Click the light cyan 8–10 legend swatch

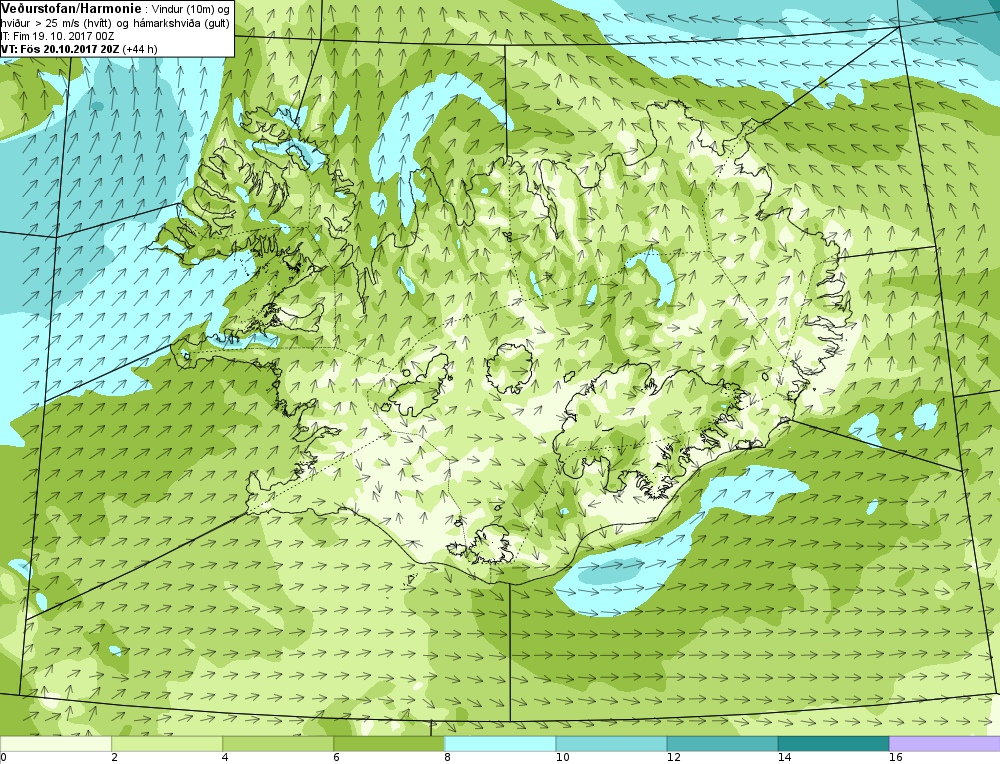[x=500, y=744]
